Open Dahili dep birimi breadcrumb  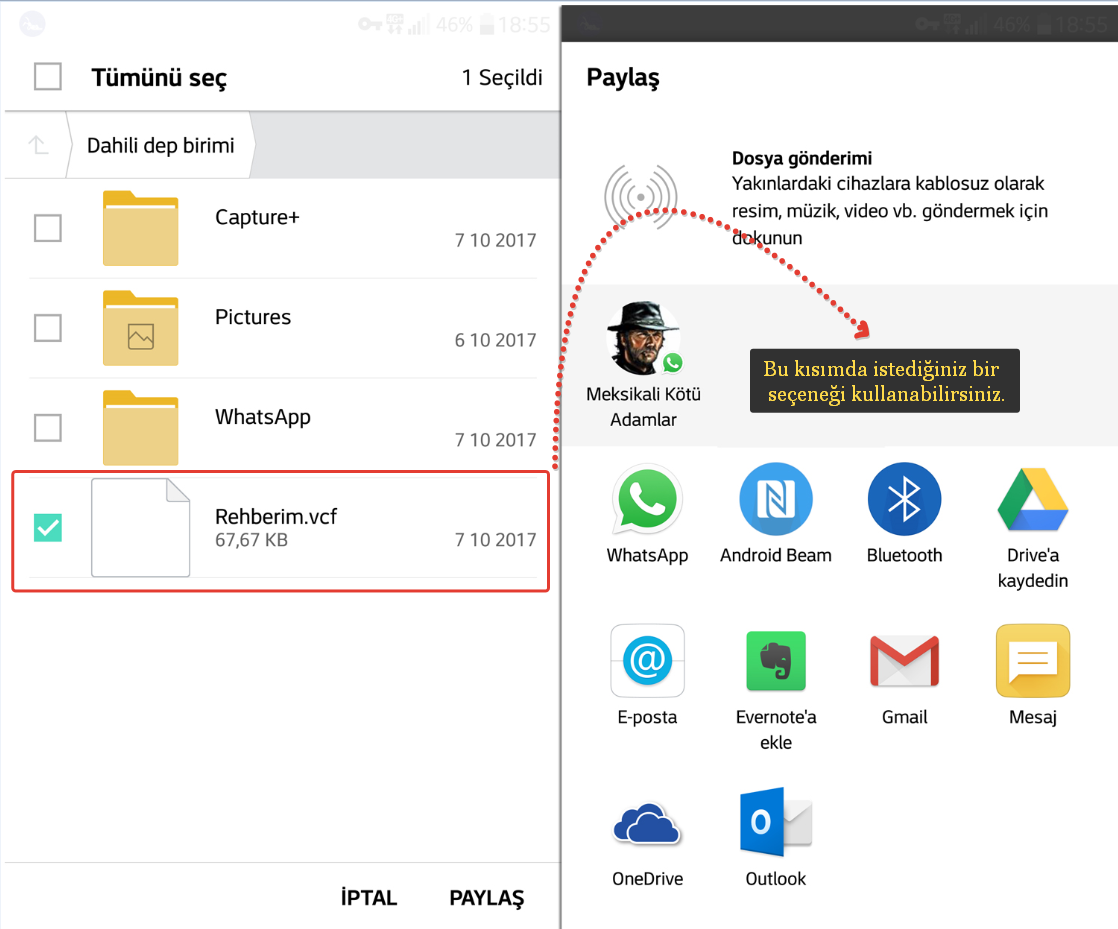pos(160,145)
